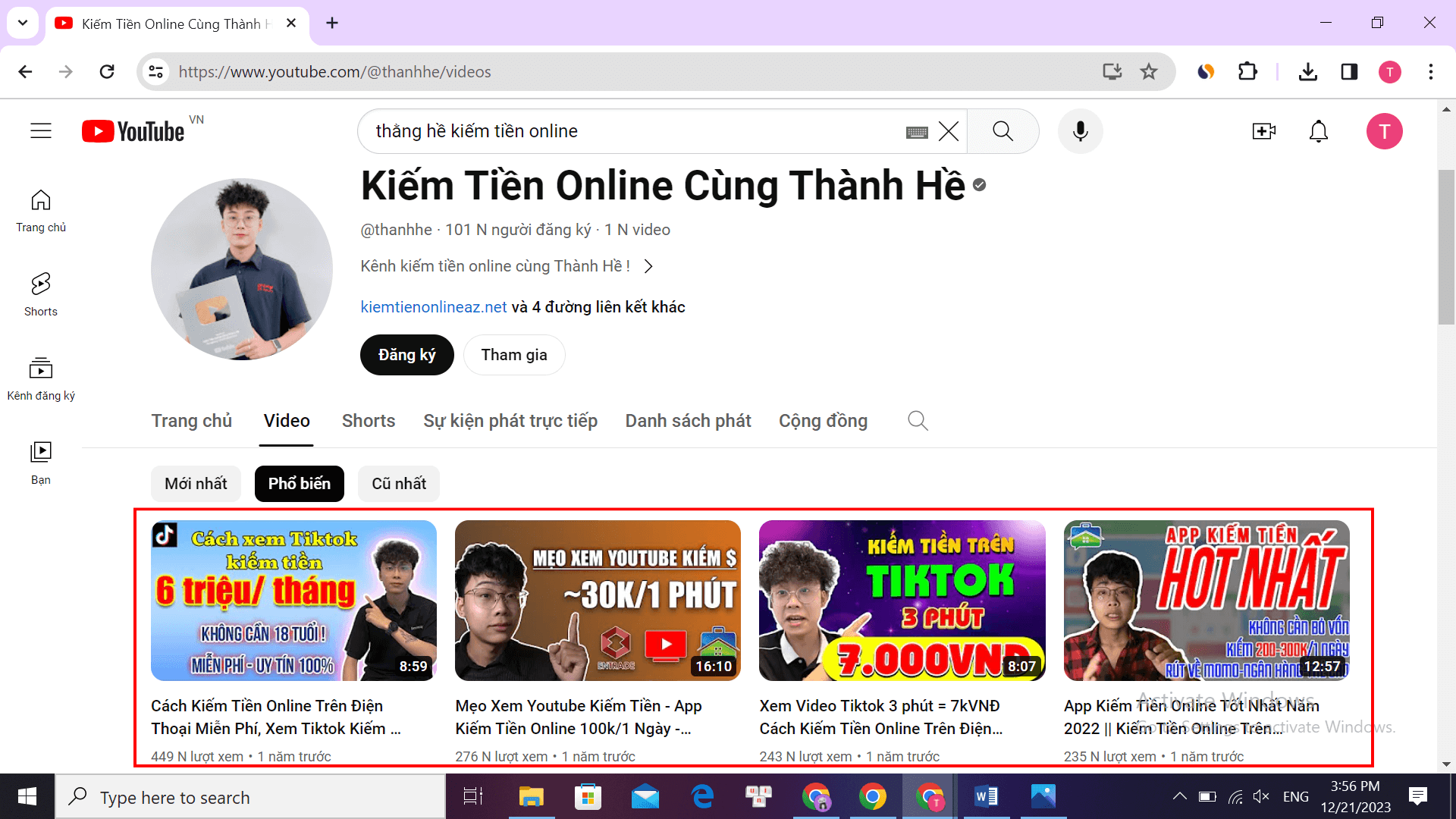Open File Explorer from the taskbar
The height and width of the screenshot is (819, 1456).
click(x=531, y=796)
